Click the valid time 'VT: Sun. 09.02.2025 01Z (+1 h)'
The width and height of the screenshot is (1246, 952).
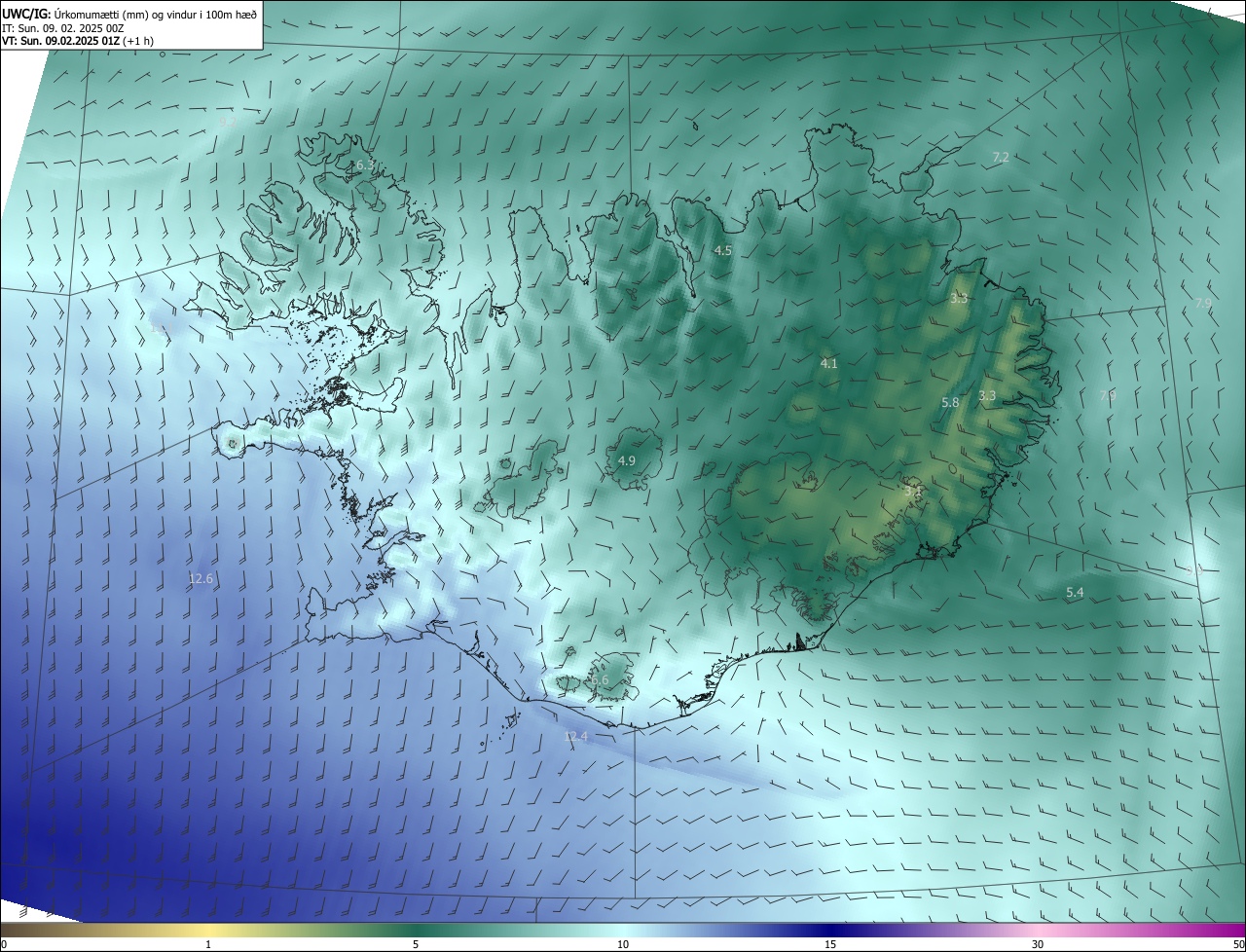(78, 41)
